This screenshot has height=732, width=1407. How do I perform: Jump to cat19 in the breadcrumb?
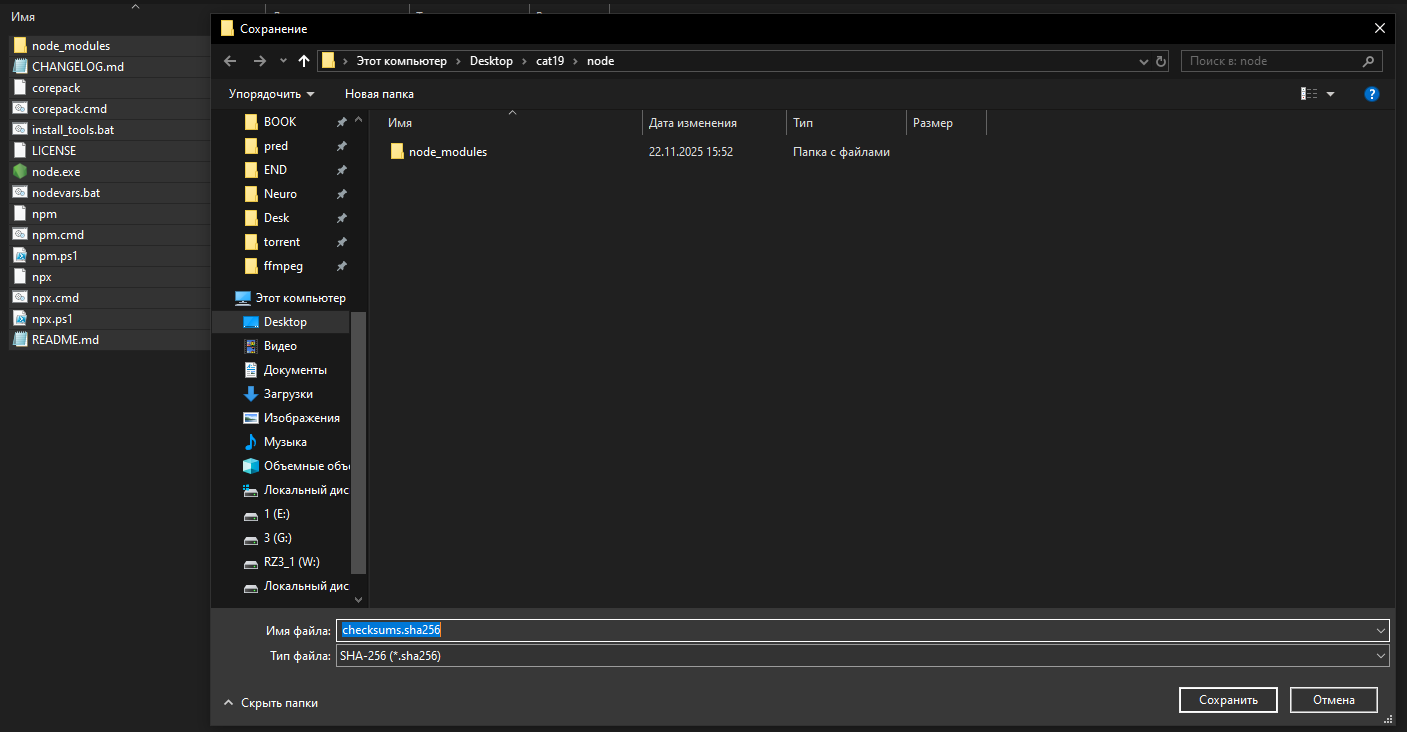(x=550, y=61)
